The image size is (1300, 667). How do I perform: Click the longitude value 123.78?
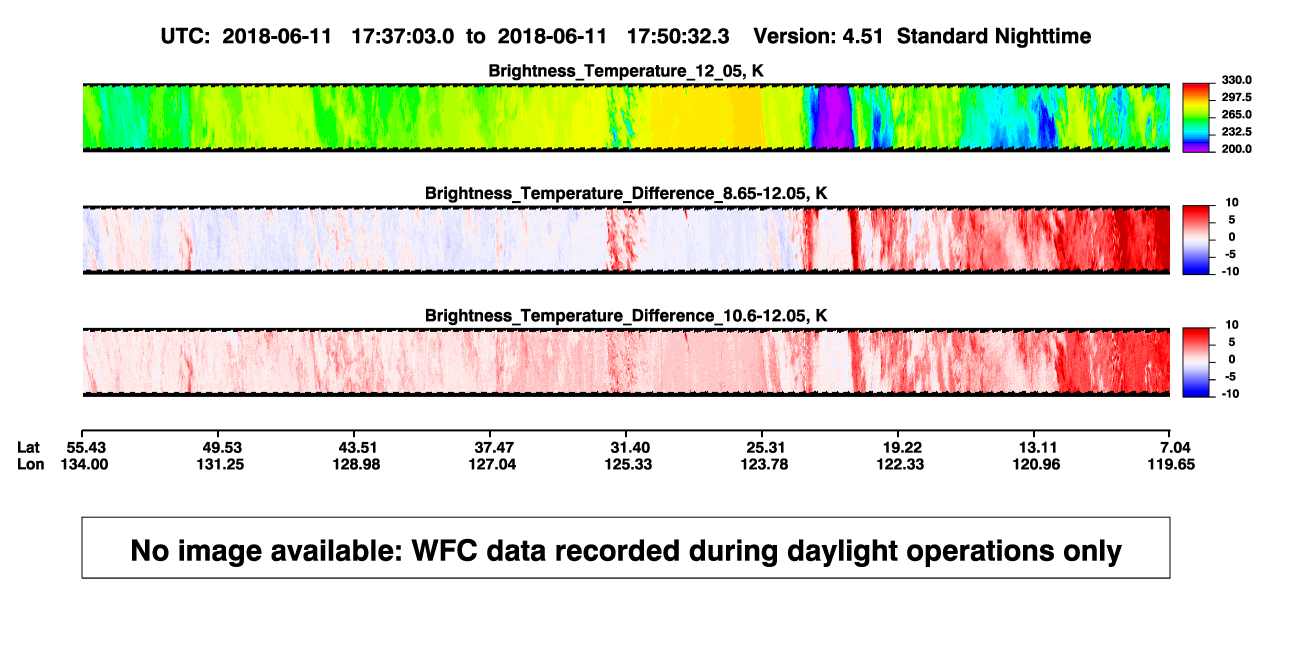click(x=762, y=464)
